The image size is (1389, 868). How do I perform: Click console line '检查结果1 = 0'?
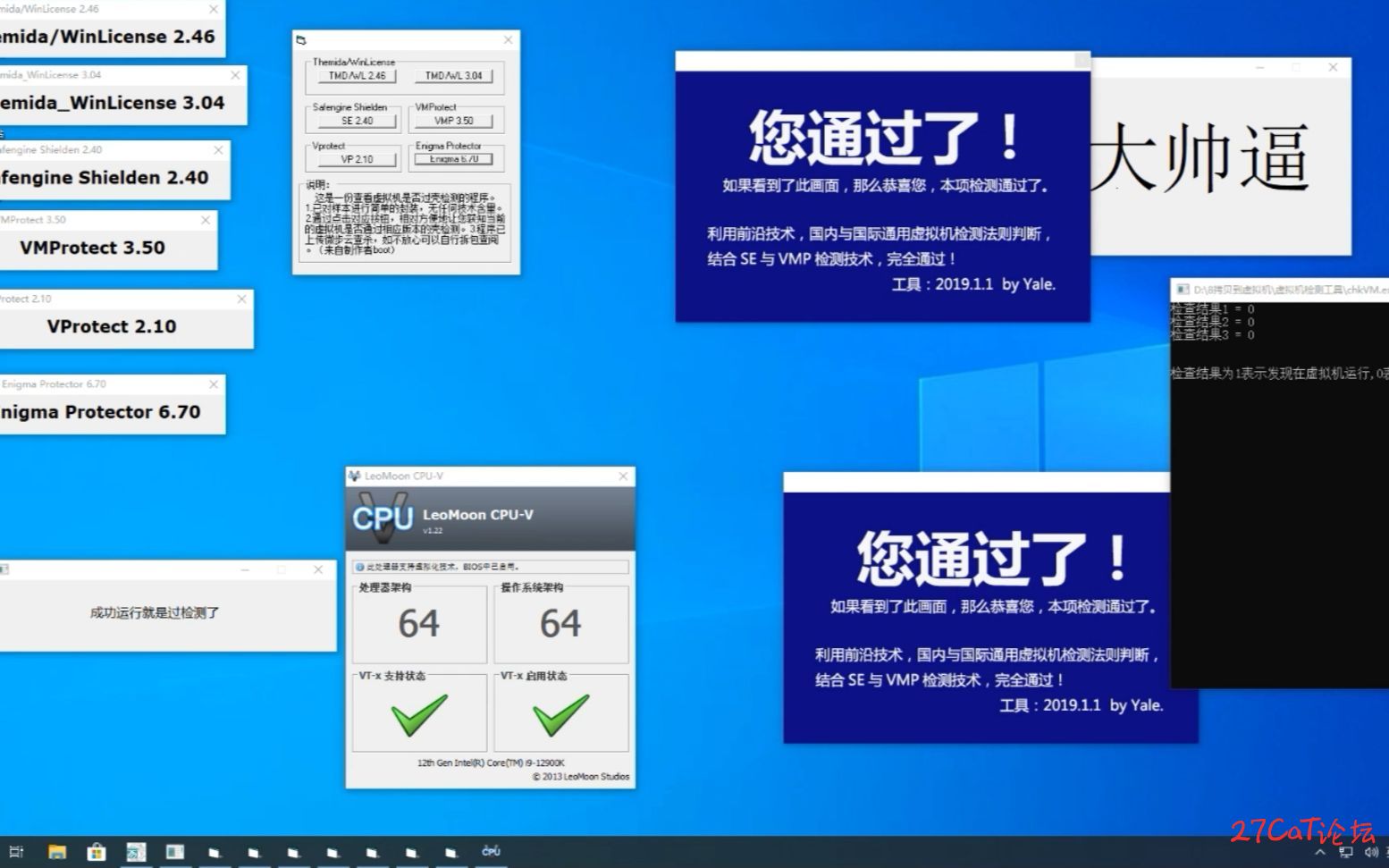(1212, 309)
